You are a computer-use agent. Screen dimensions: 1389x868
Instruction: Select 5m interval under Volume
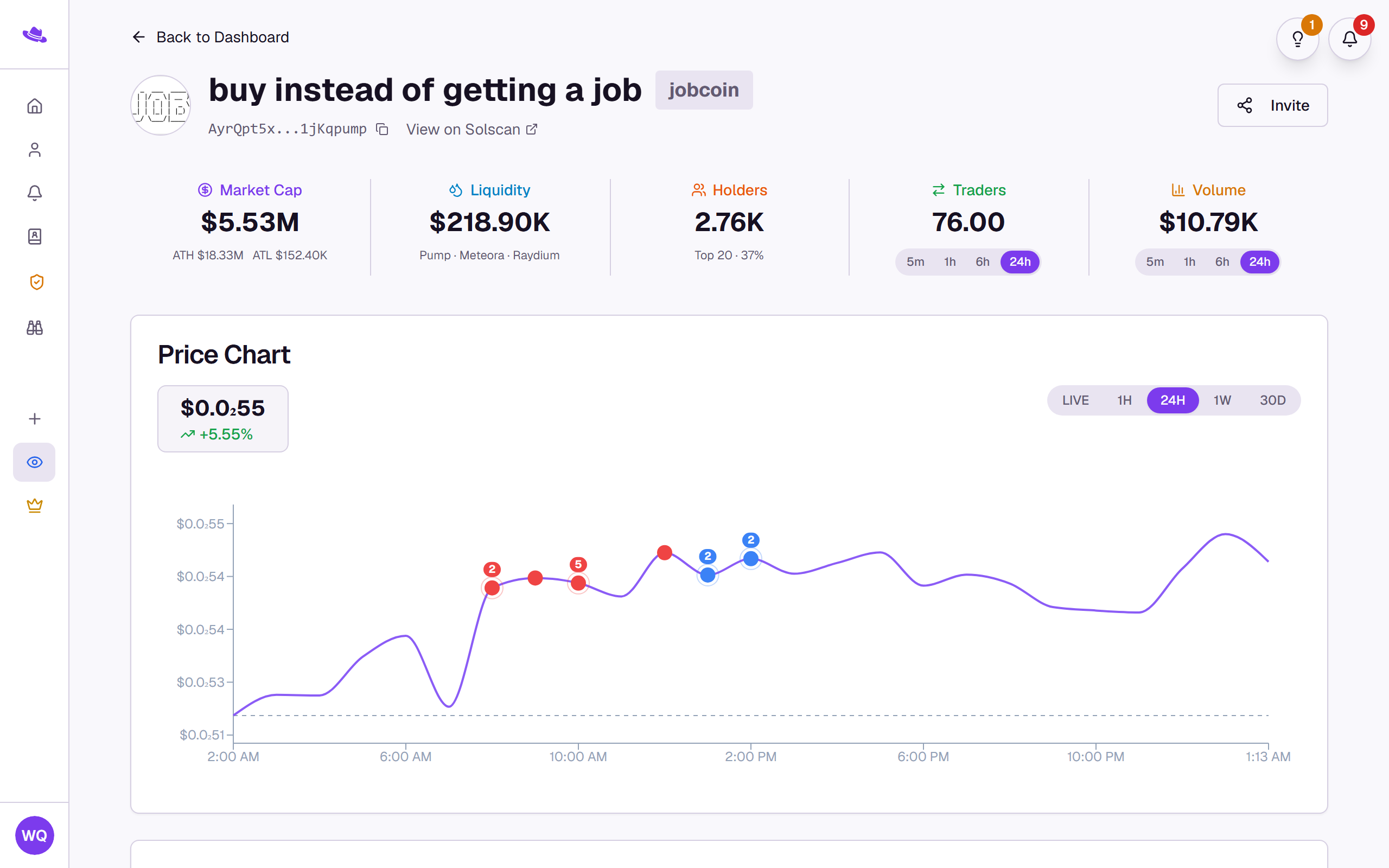click(1155, 262)
